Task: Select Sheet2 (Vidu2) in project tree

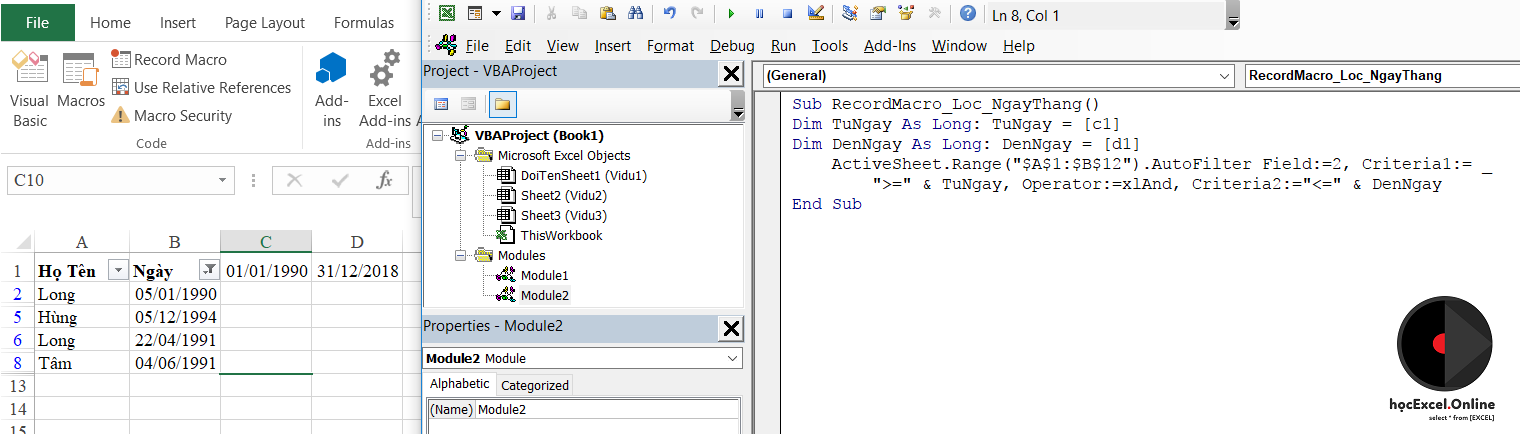Action: click(x=563, y=195)
